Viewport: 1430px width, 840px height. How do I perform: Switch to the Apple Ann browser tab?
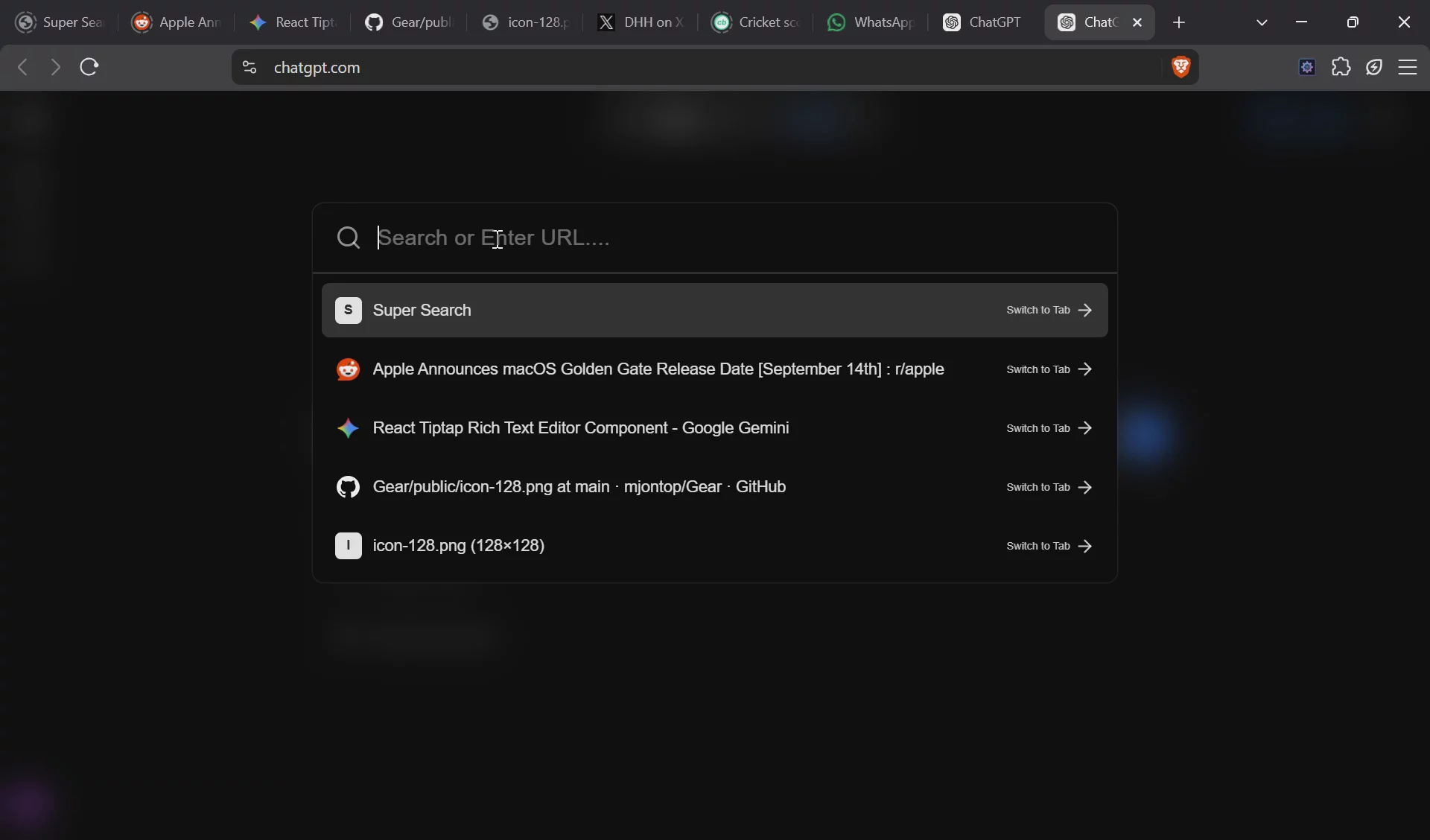[177, 22]
